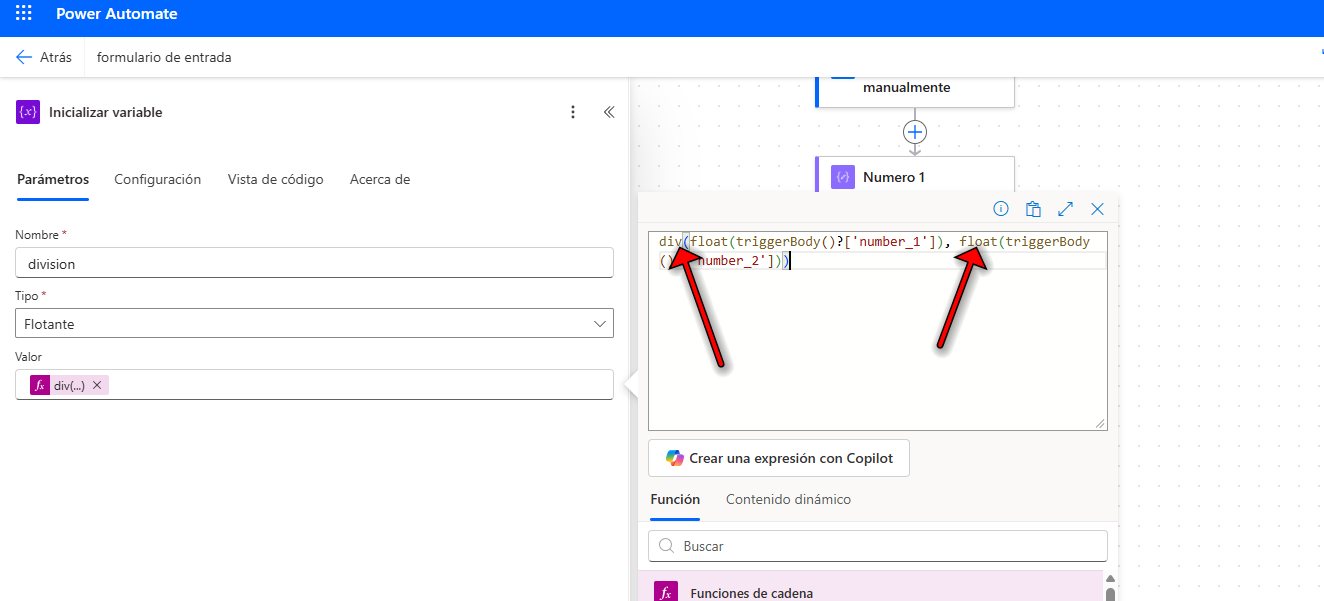This screenshot has width=1324, height=601.
Task: Go back with the Atrás arrow
Action: pos(24,57)
